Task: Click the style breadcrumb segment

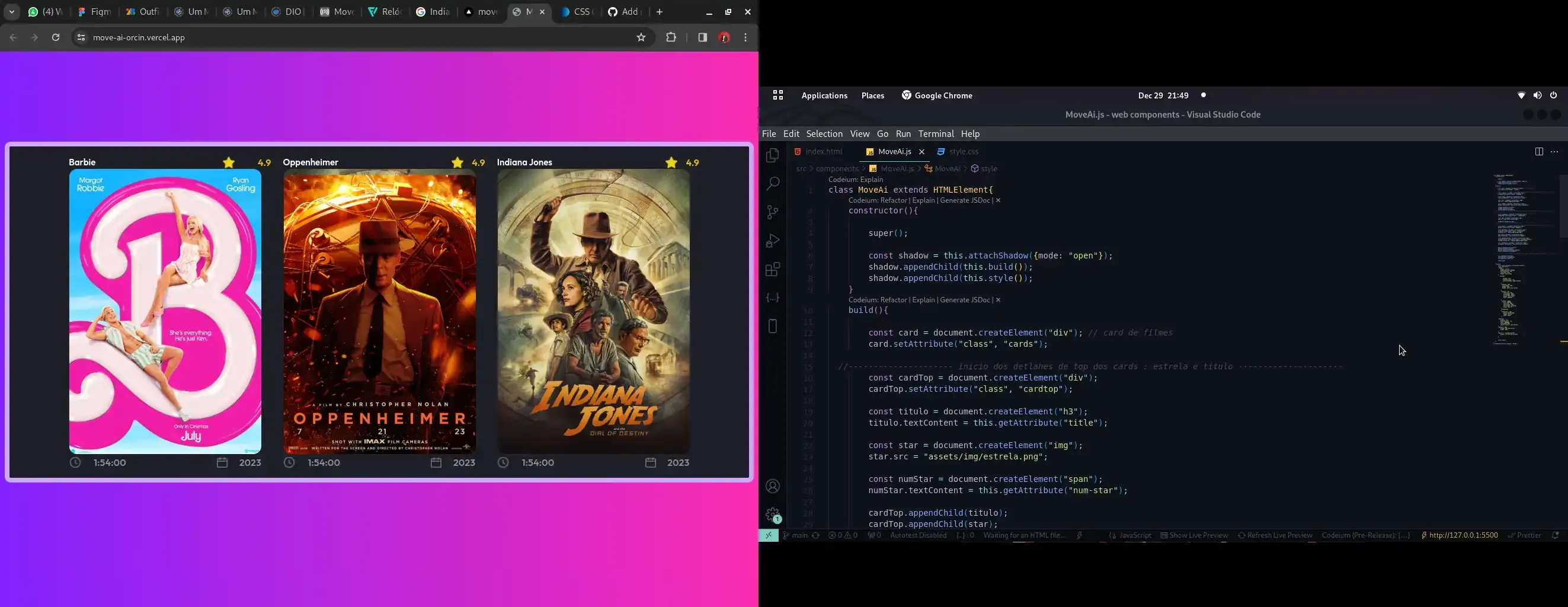Action: pos(984,169)
